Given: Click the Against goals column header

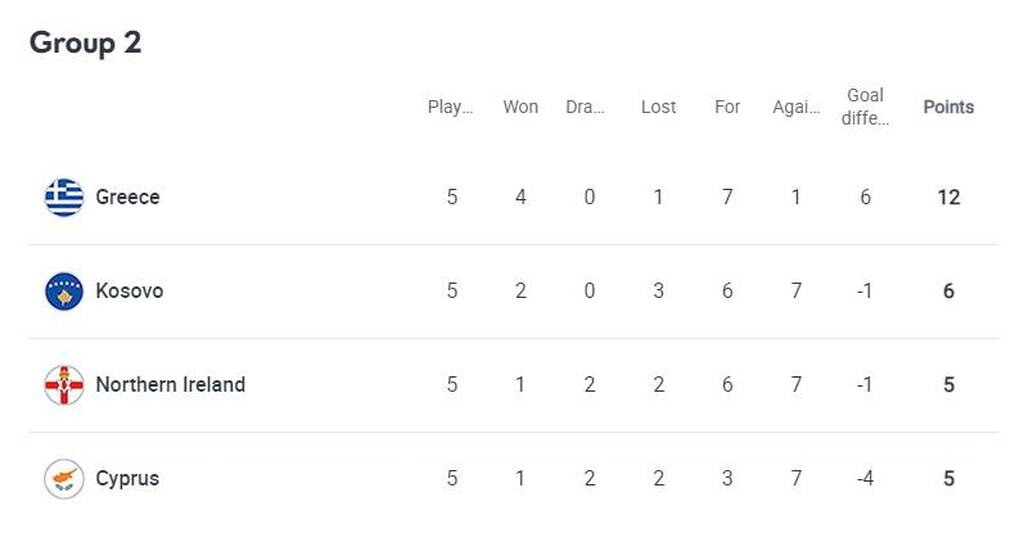Looking at the screenshot, I should [796, 107].
